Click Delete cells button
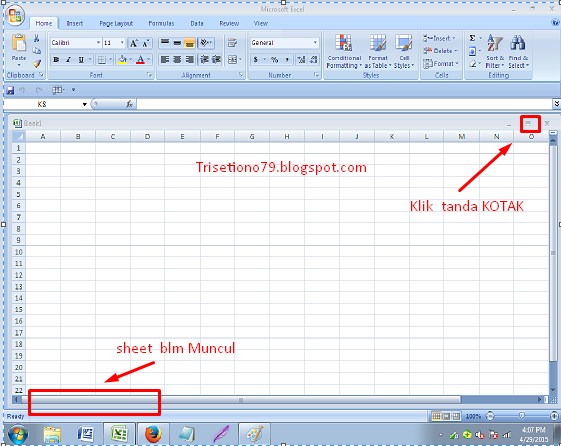The width and height of the screenshot is (561, 446). point(440,51)
